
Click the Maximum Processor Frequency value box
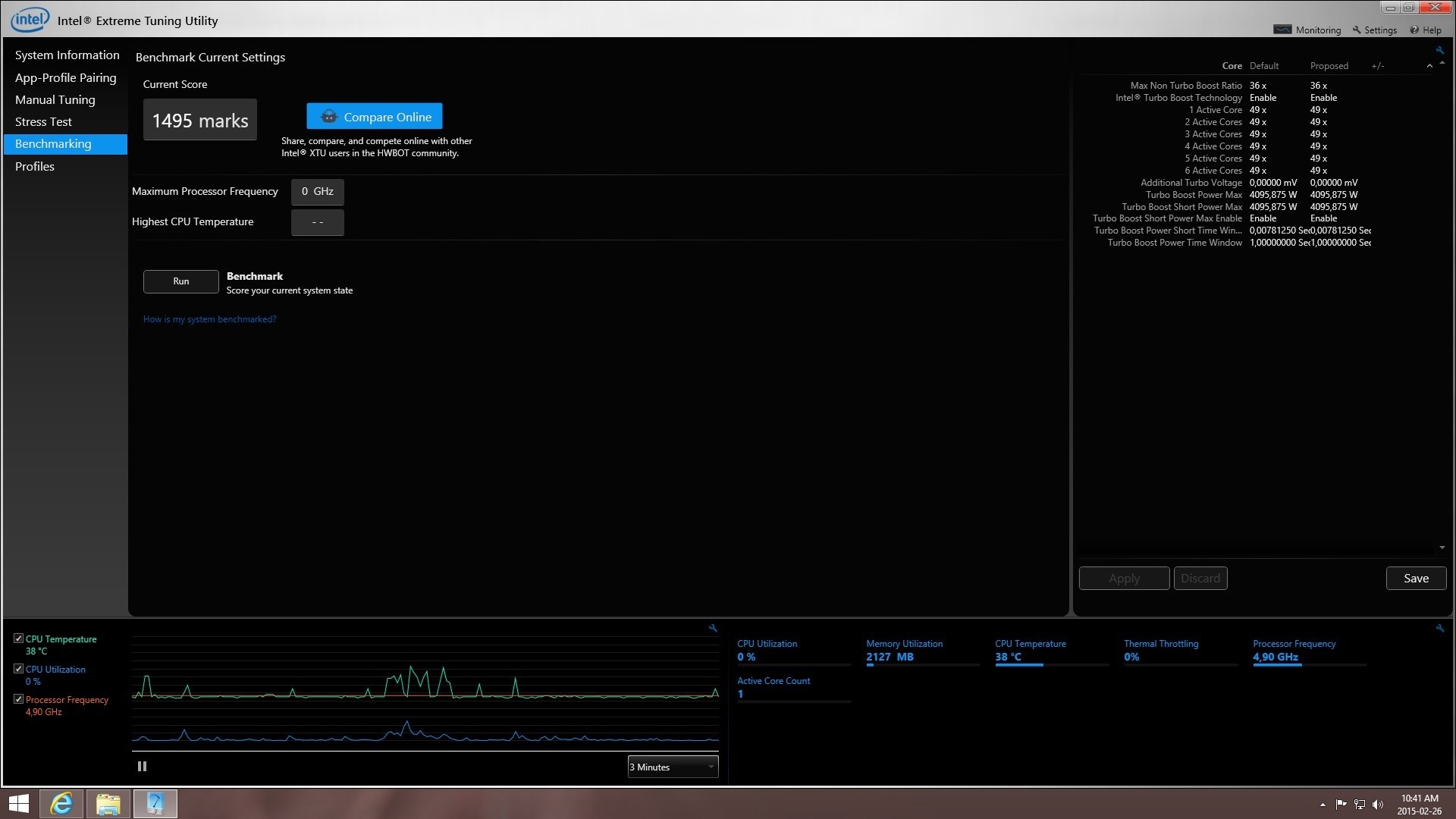(x=318, y=192)
